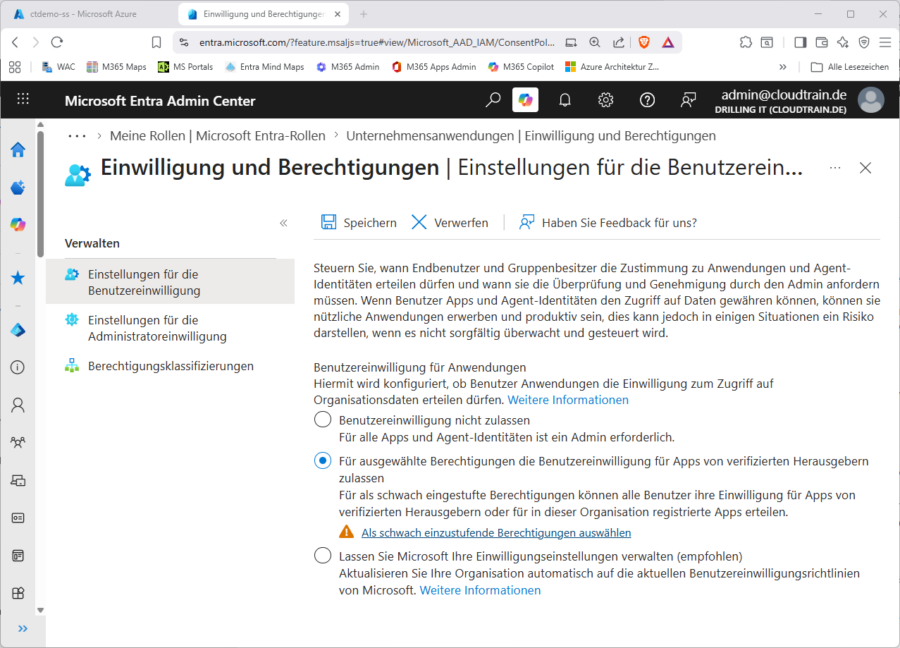Open Einstellungen für die Benutzereinwilligung
The width and height of the screenshot is (900, 648).
[x=170, y=282]
